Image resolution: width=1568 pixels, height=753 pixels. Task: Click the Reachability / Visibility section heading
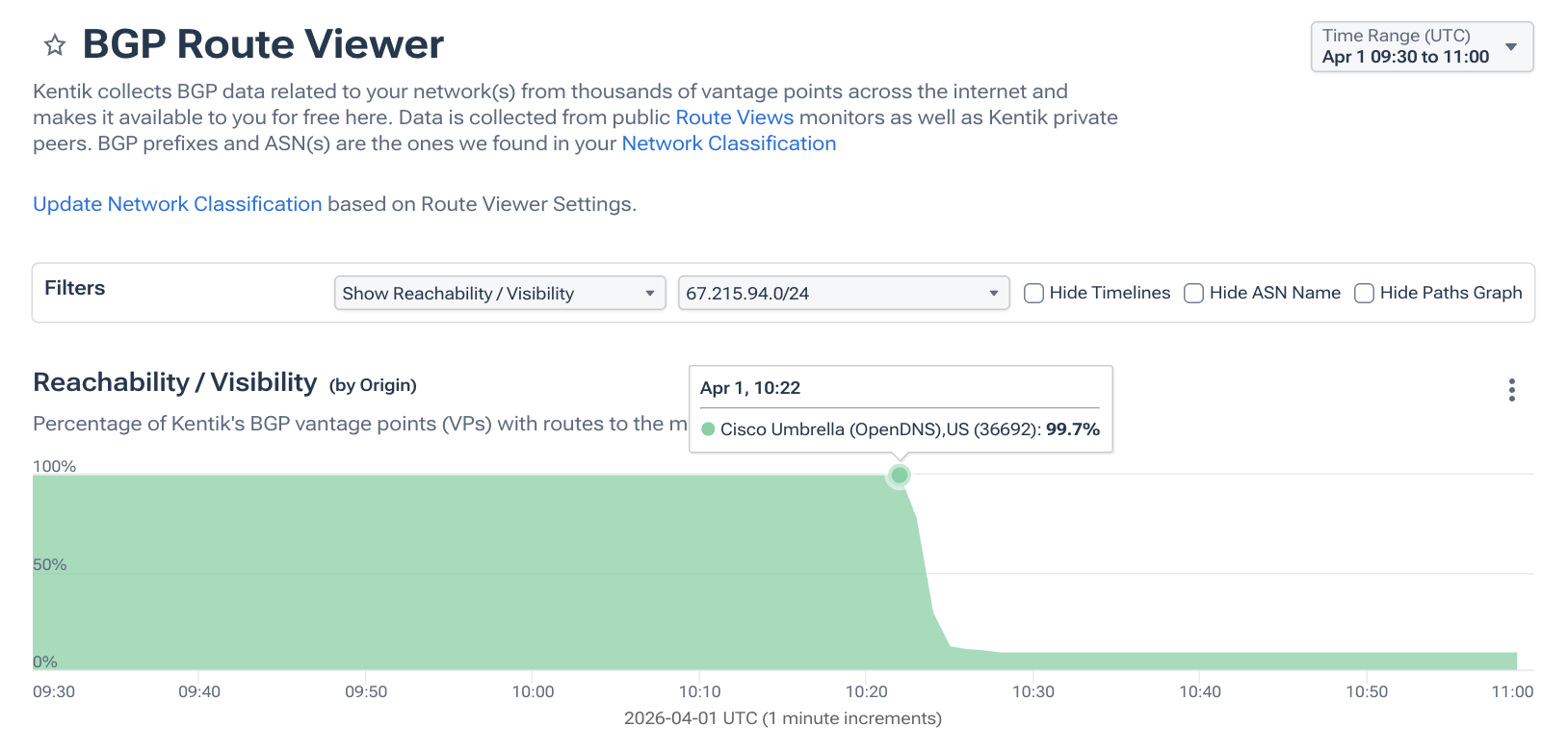point(174,381)
